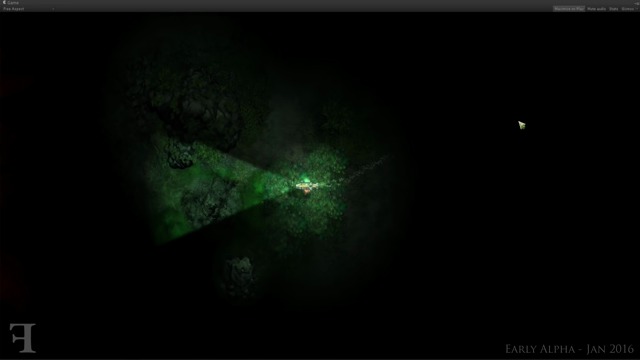Open the Free Aspect resolution dropdown
This screenshot has width=640, height=360.
click(x=29, y=9)
